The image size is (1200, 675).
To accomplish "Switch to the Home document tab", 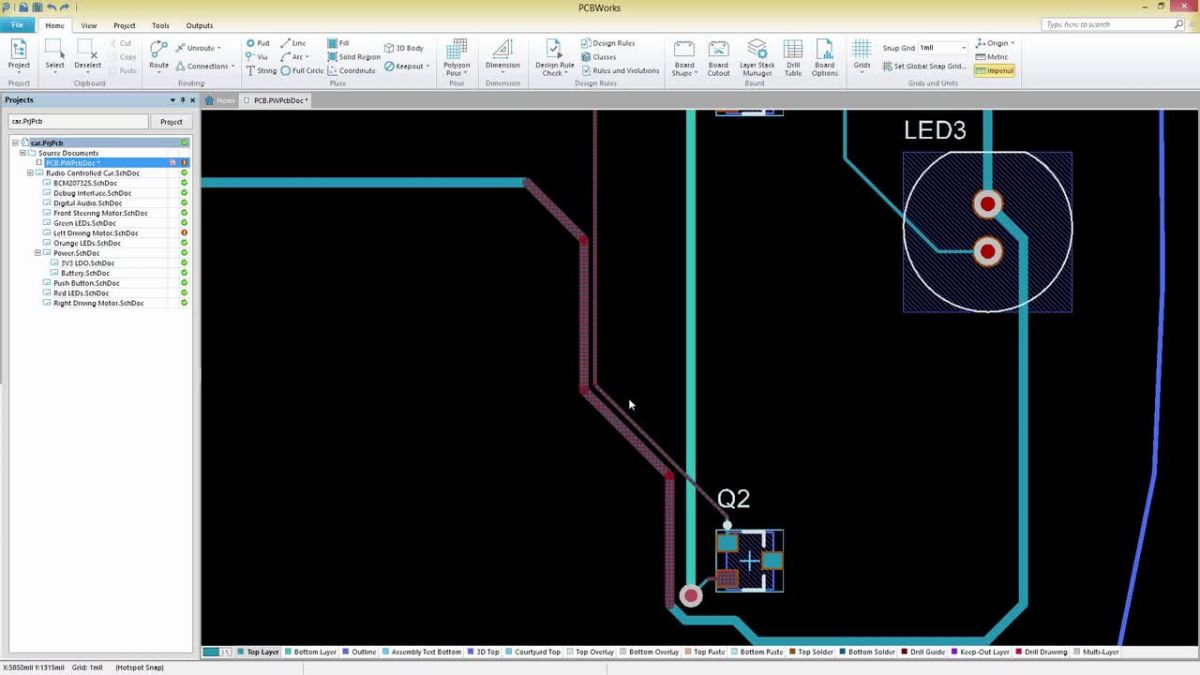I will (x=218, y=100).
